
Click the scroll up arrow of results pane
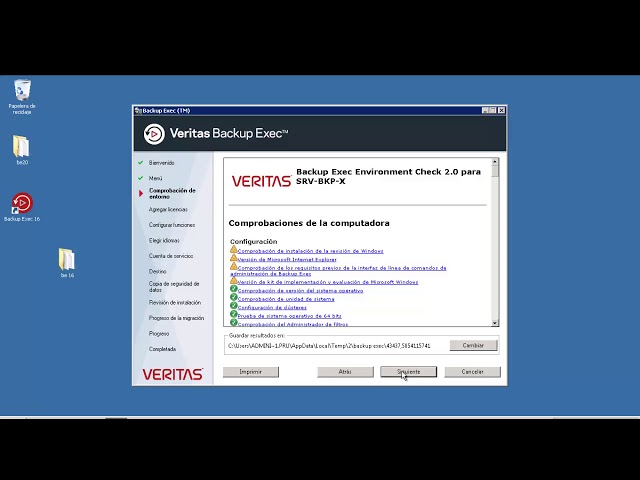click(x=495, y=162)
